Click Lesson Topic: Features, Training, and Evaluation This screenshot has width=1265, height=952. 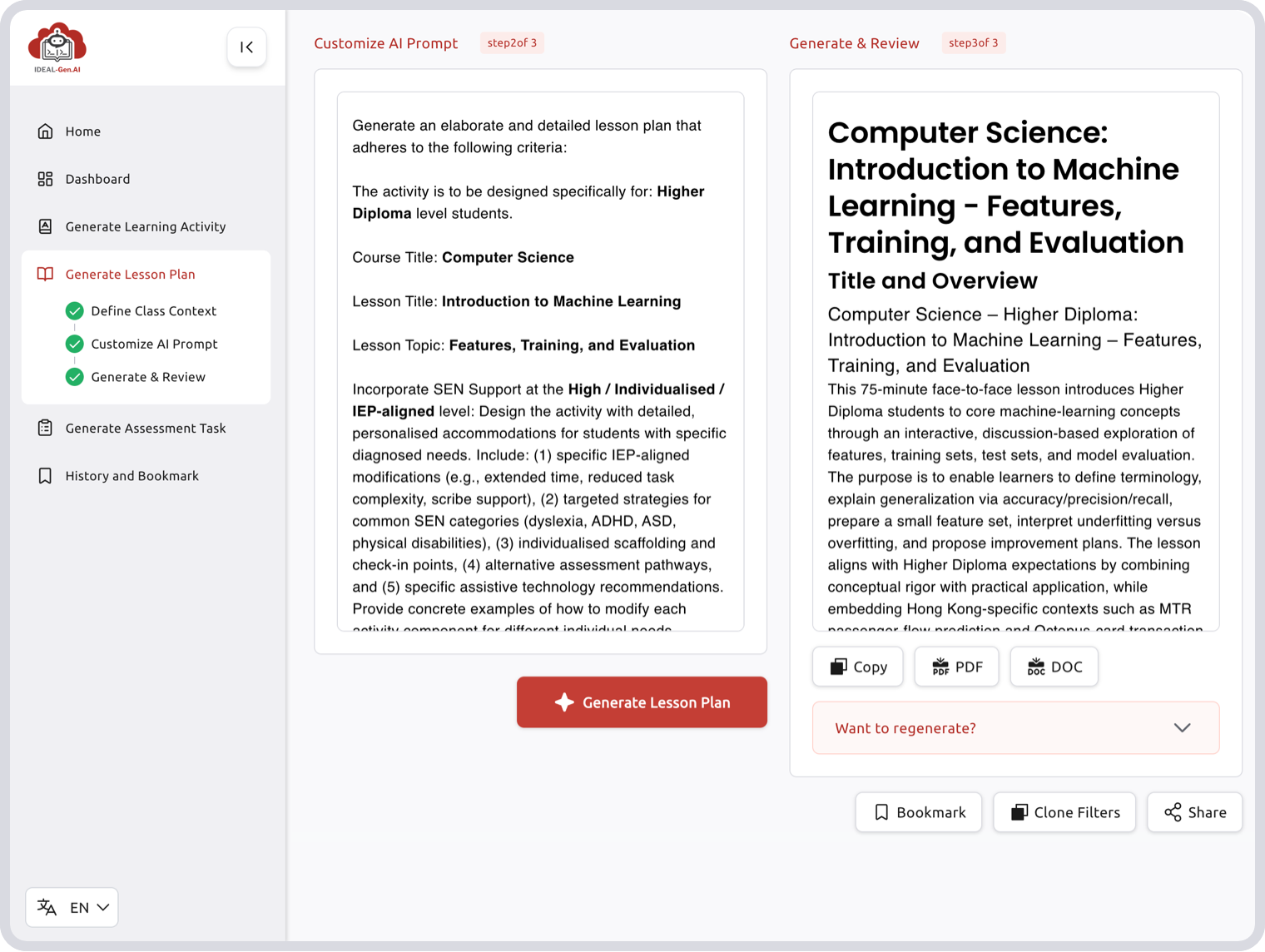tap(523, 345)
